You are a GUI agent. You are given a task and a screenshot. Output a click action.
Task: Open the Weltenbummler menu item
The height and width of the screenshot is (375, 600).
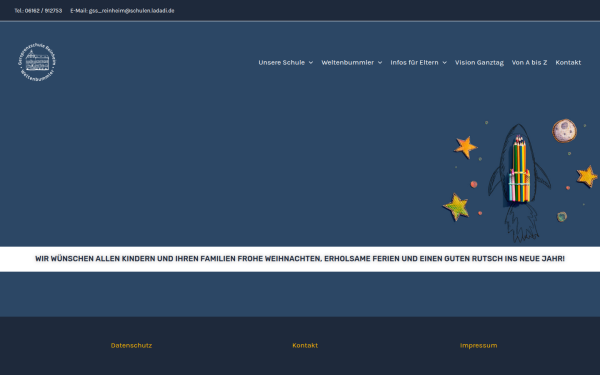[x=347, y=62]
